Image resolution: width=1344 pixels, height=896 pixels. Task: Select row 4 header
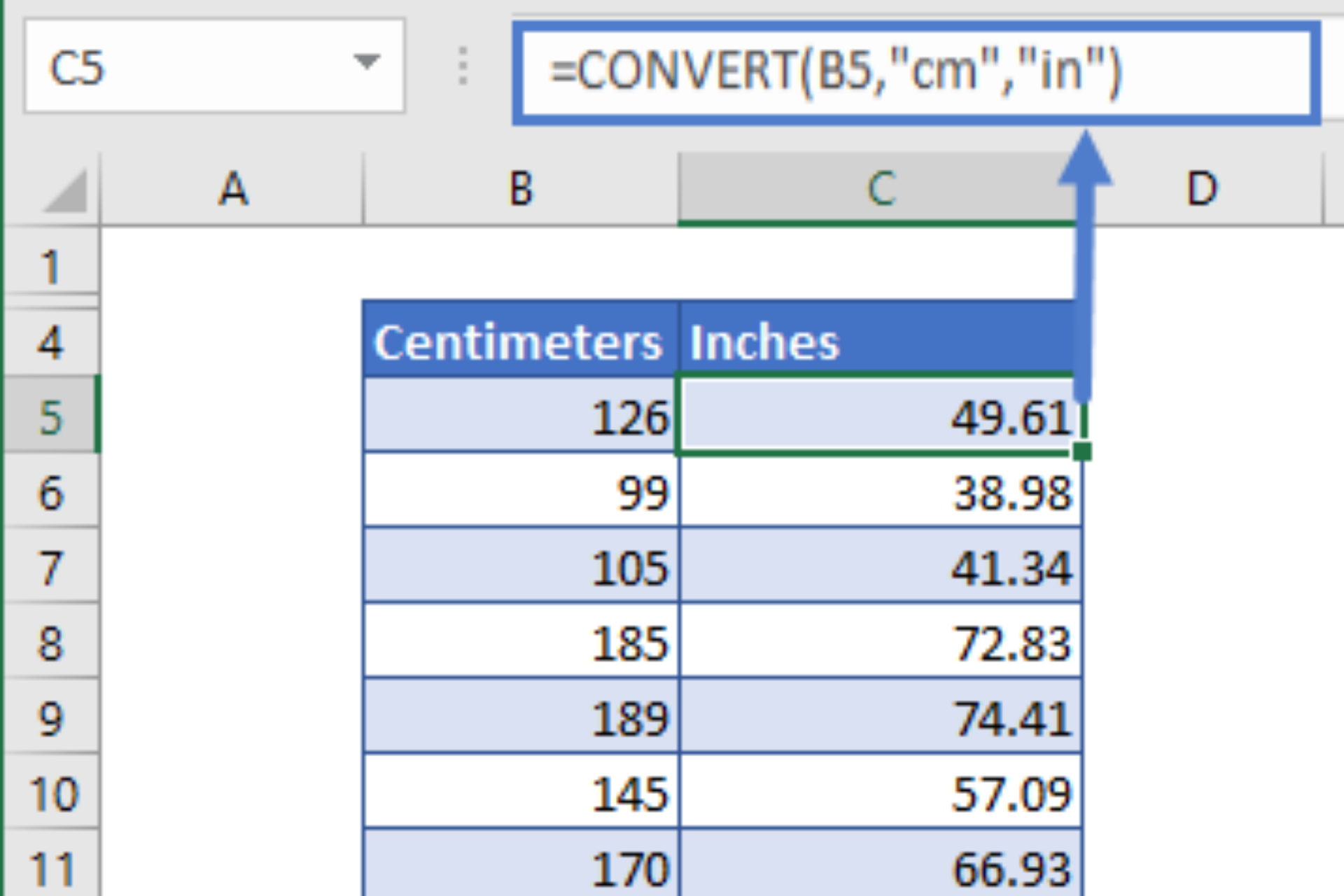50,343
